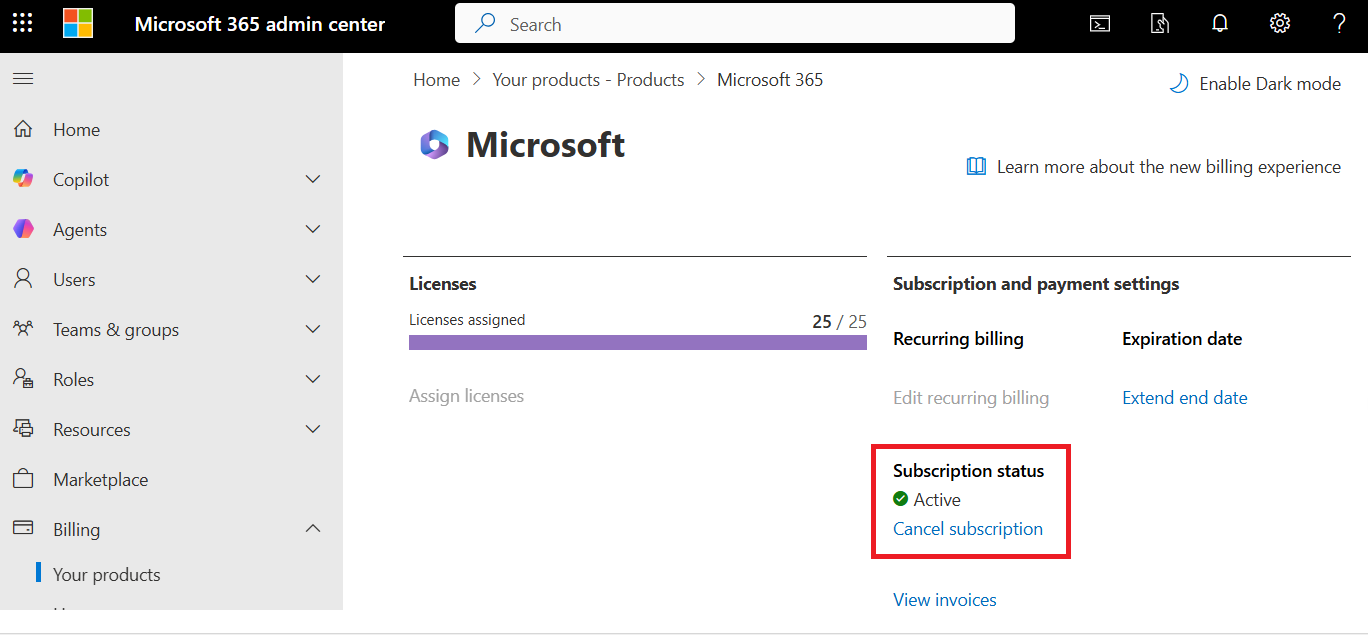Viewport: 1368px width, 635px height.
Task: Click Extend end date link
Action: point(1185,398)
